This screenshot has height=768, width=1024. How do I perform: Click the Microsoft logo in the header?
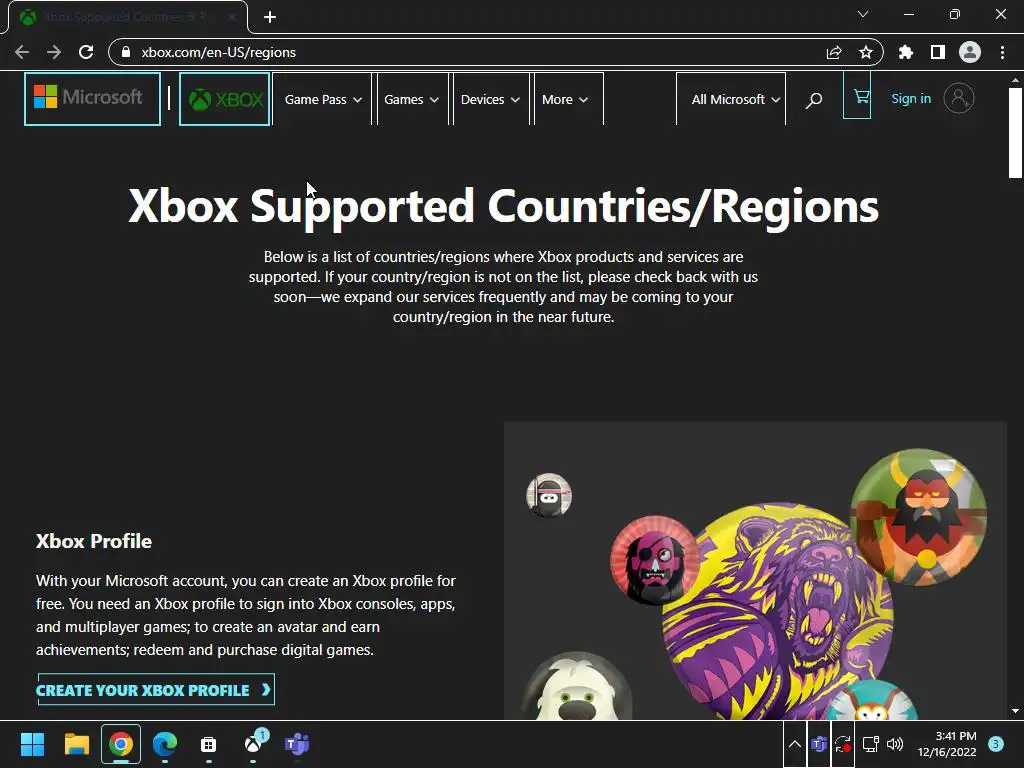click(92, 99)
